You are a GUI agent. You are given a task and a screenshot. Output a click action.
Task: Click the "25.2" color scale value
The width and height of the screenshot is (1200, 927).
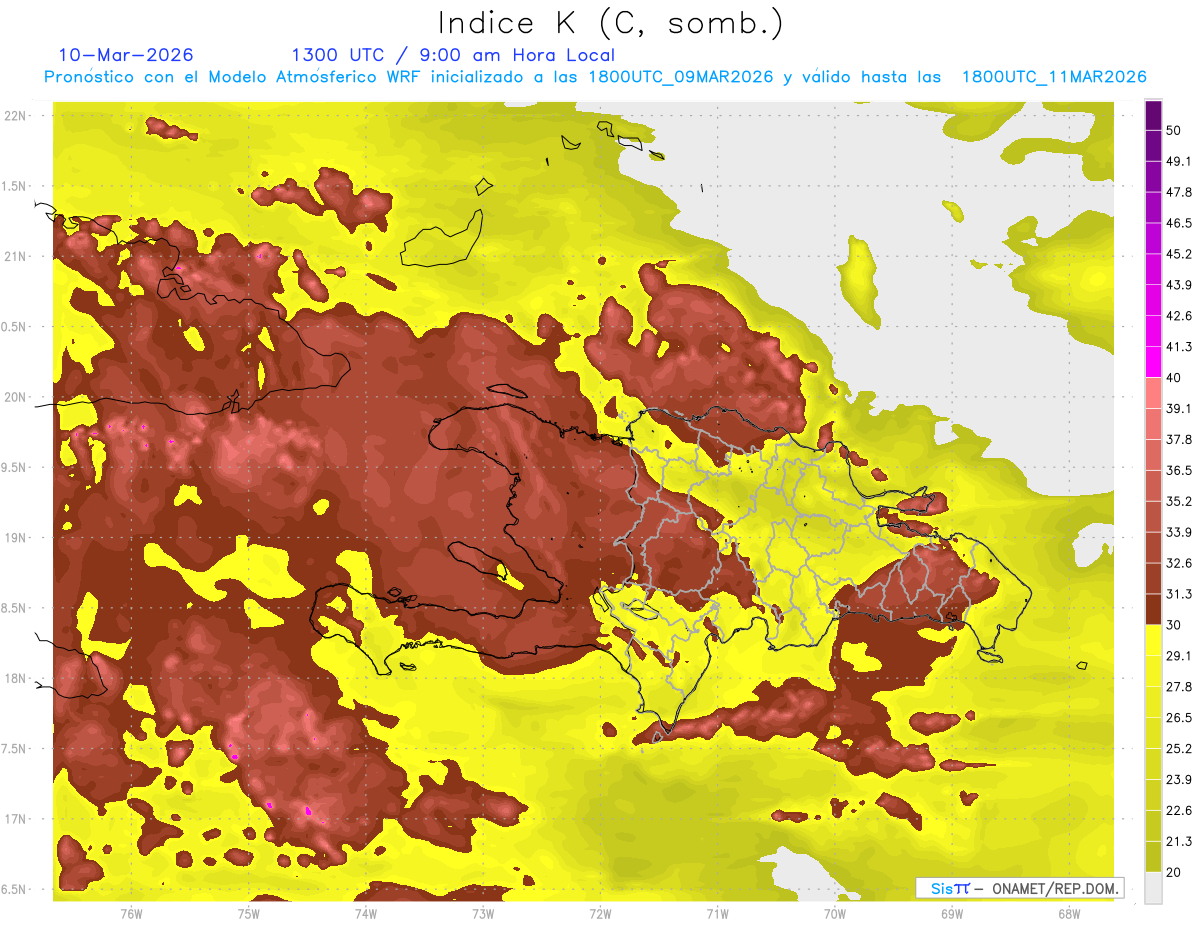1179,748
